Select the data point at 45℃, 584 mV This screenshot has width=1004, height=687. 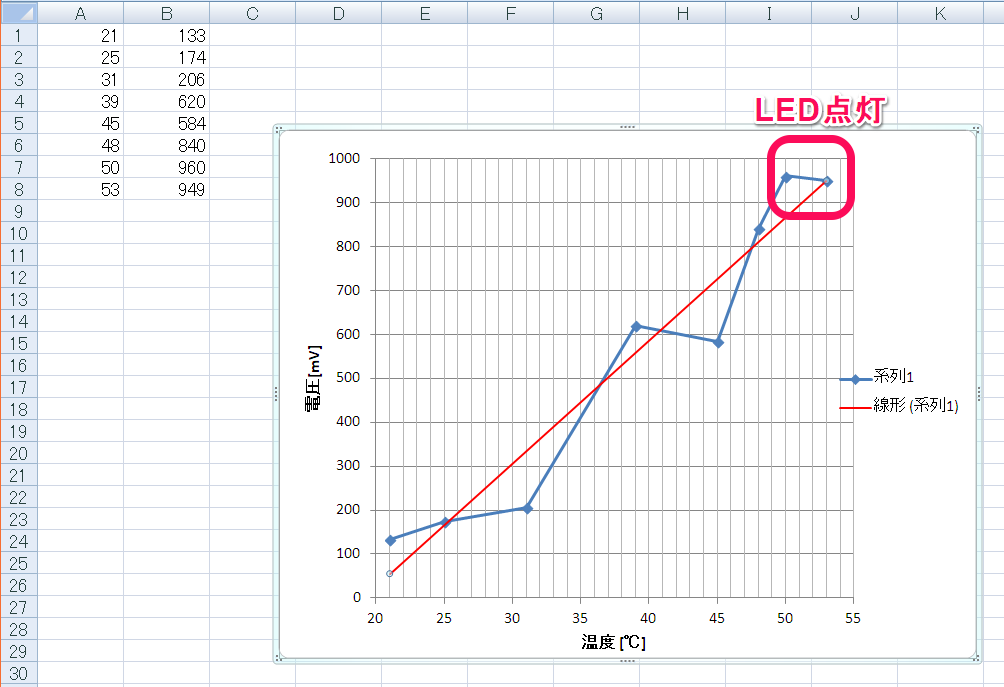(x=718, y=342)
